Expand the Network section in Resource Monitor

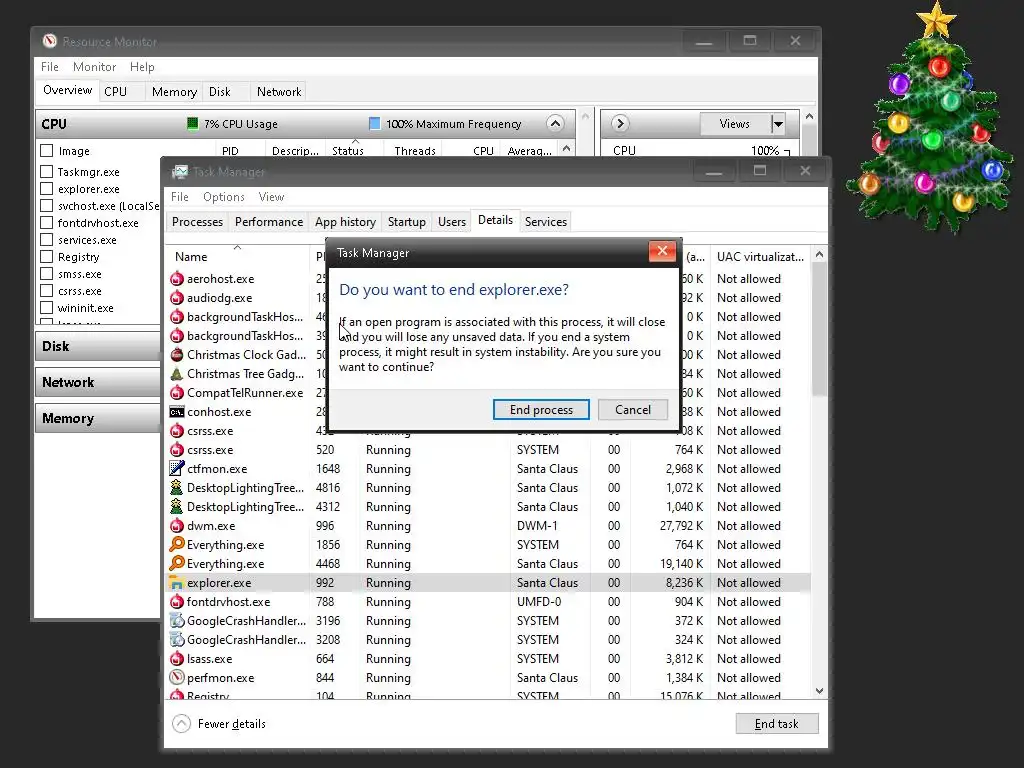[98, 382]
